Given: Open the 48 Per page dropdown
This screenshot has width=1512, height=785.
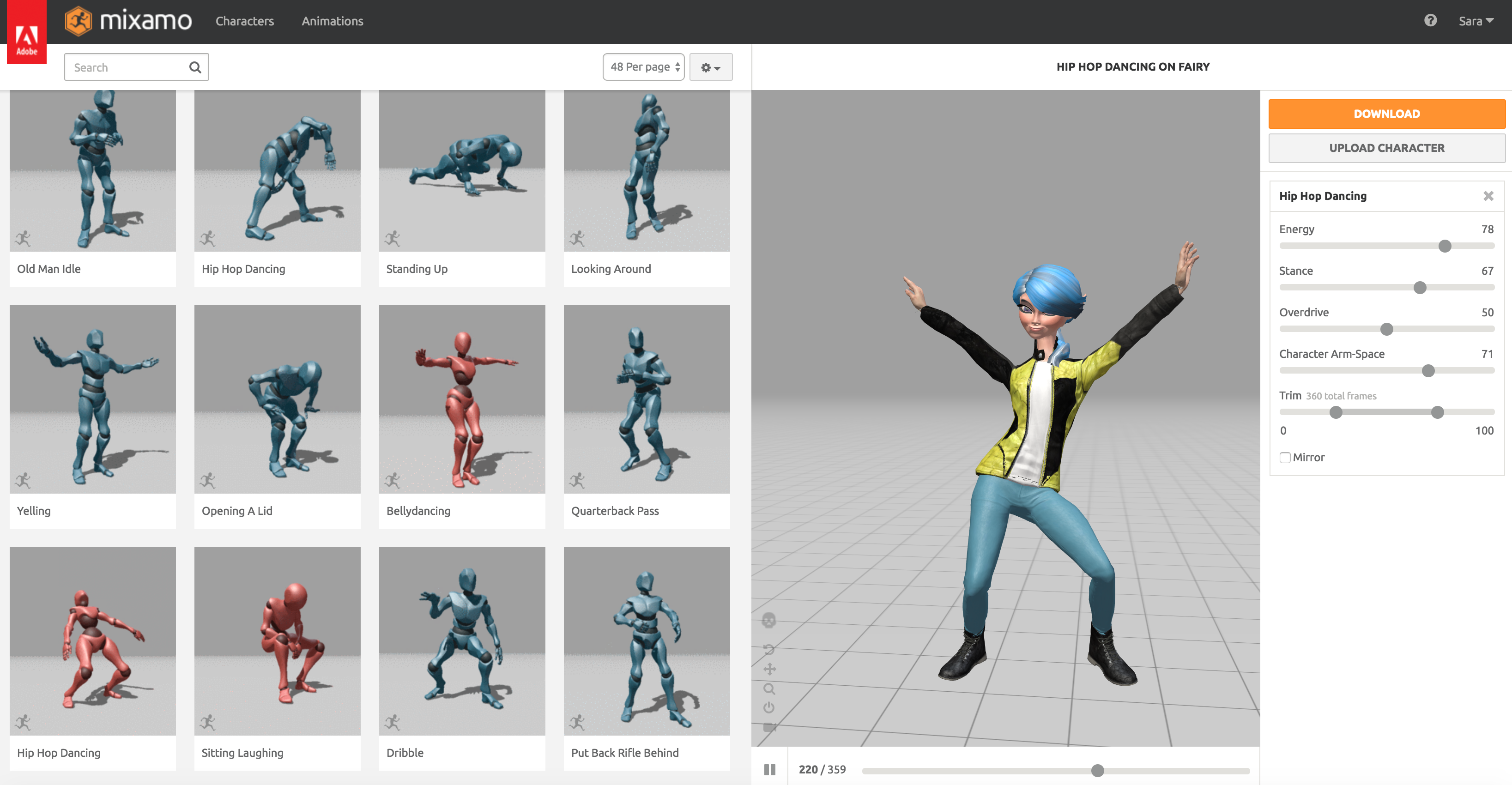Looking at the screenshot, I should click(643, 67).
